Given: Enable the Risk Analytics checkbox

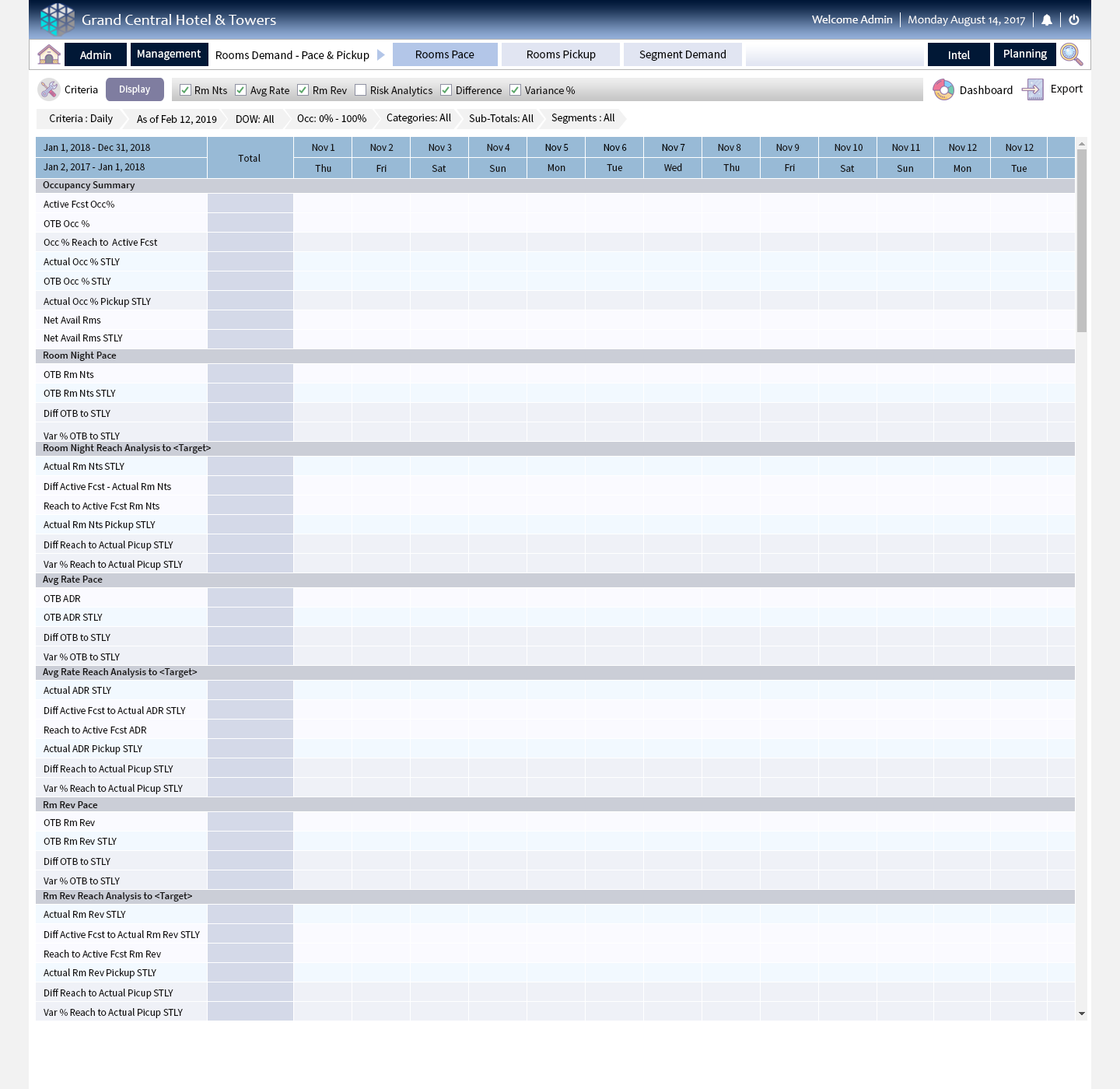Looking at the screenshot, I should (x=361, y=90).
